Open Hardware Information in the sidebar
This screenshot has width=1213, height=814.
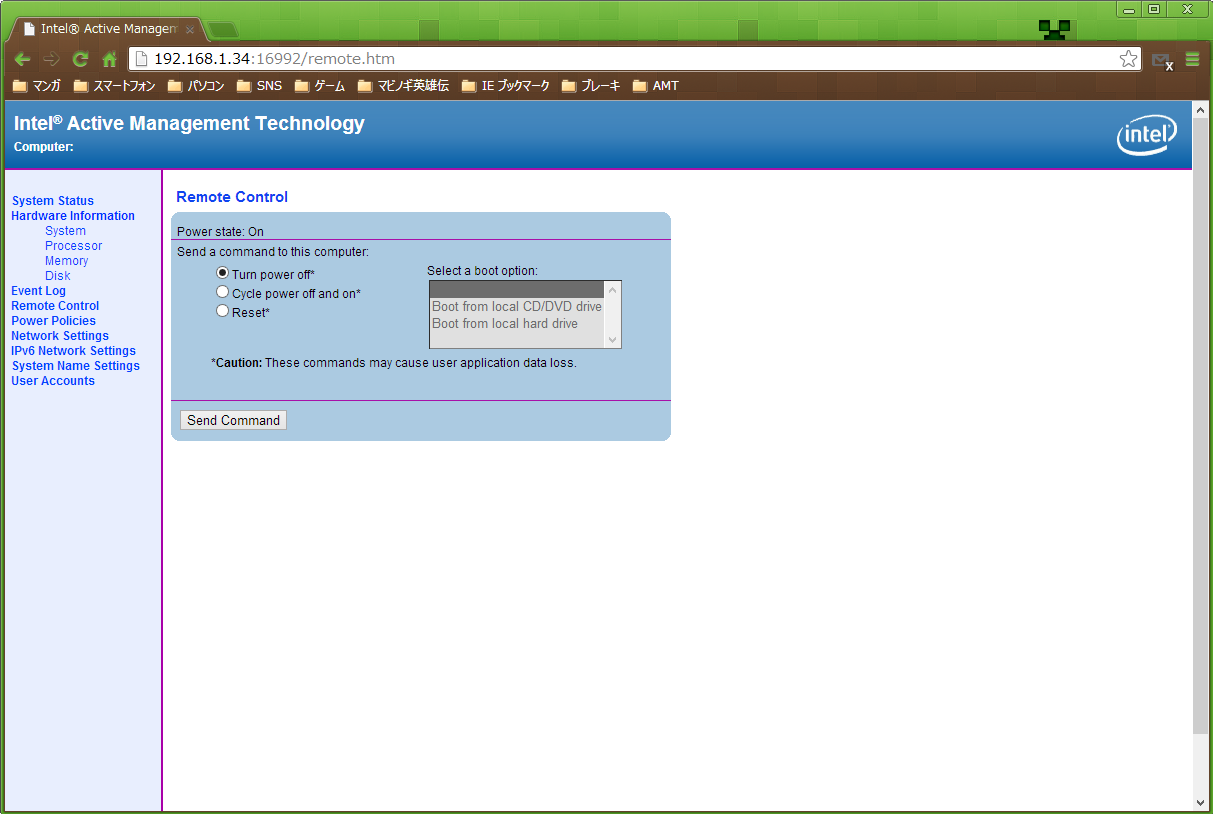[x=73, y=216]
